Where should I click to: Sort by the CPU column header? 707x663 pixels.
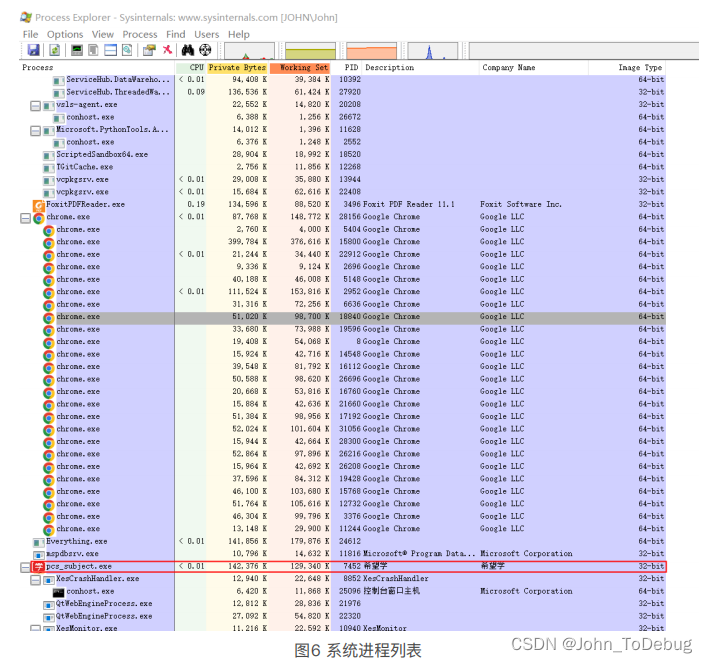[191, 68]
